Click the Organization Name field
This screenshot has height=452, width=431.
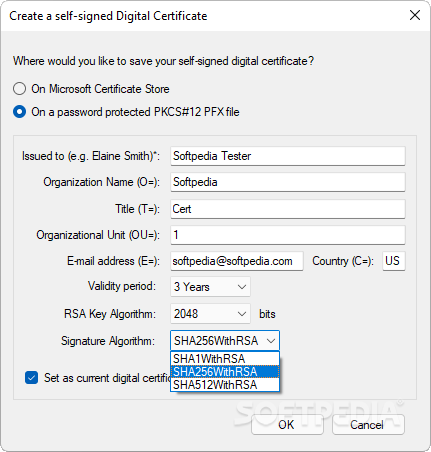tap(288, 182)
